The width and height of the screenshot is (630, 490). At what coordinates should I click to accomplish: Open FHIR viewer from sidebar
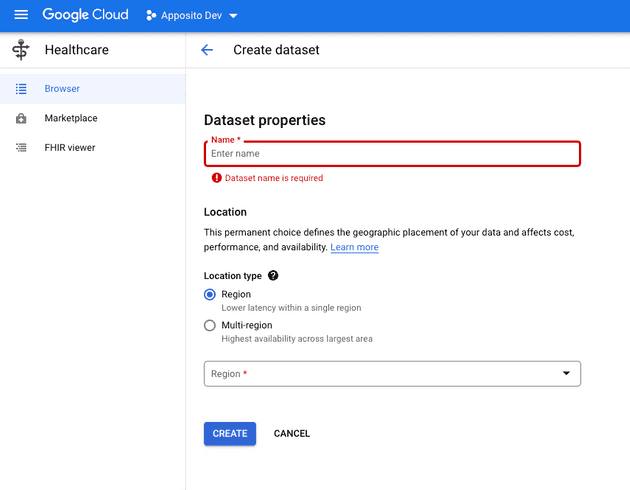70,148
